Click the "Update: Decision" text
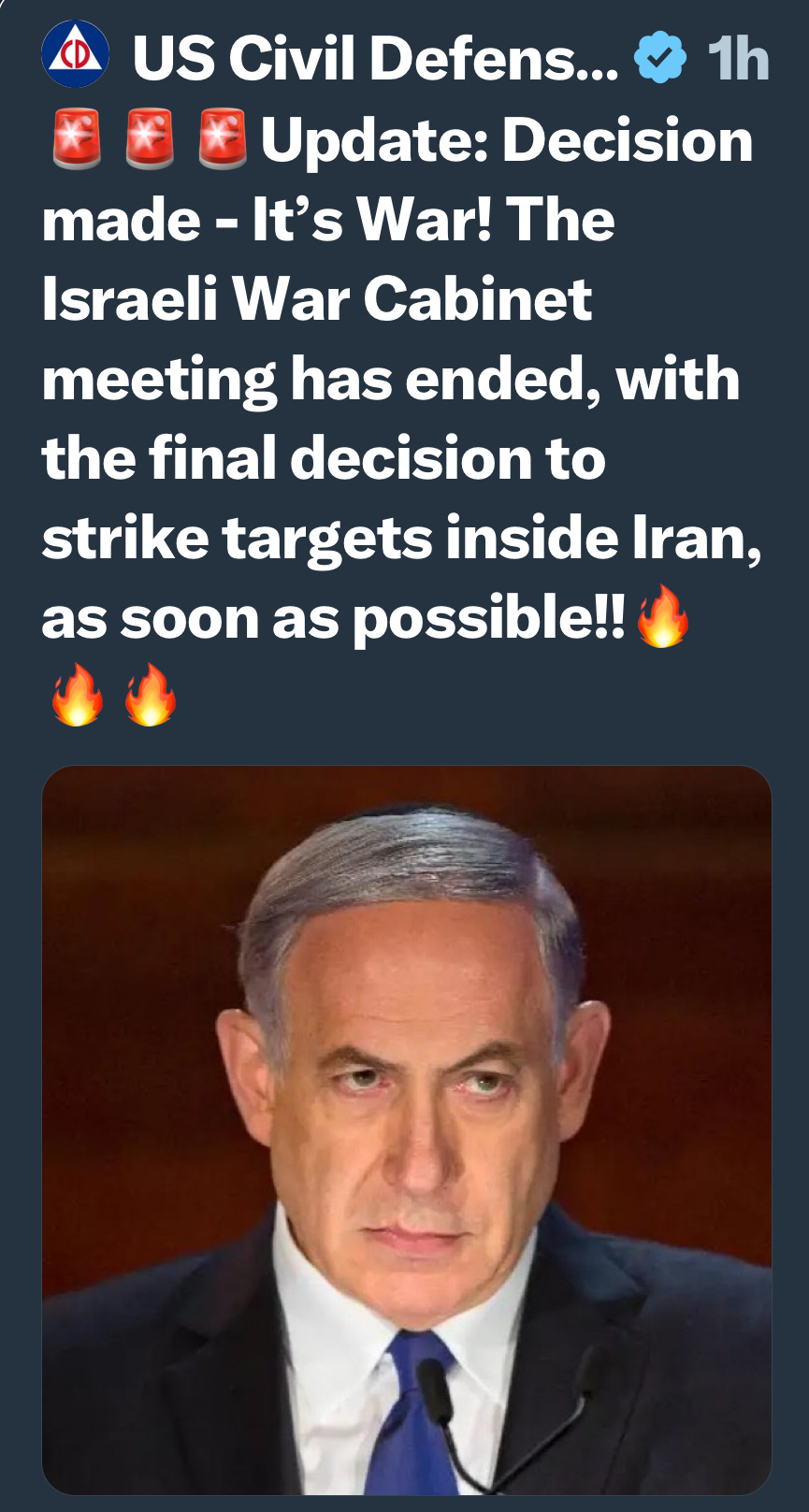This screenshot has height=1512, width=809. point(507,141)
